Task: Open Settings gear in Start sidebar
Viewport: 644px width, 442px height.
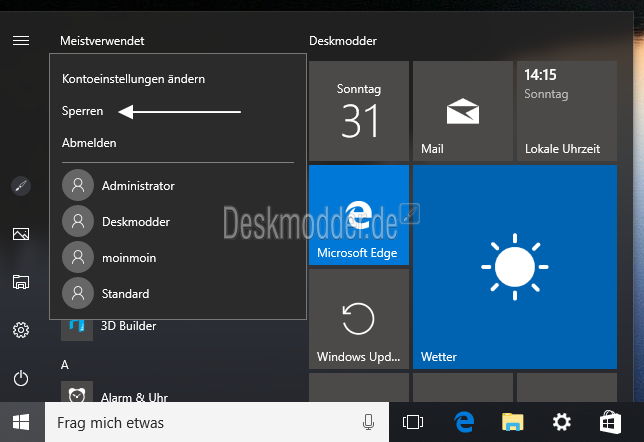Action: [21, 330]
